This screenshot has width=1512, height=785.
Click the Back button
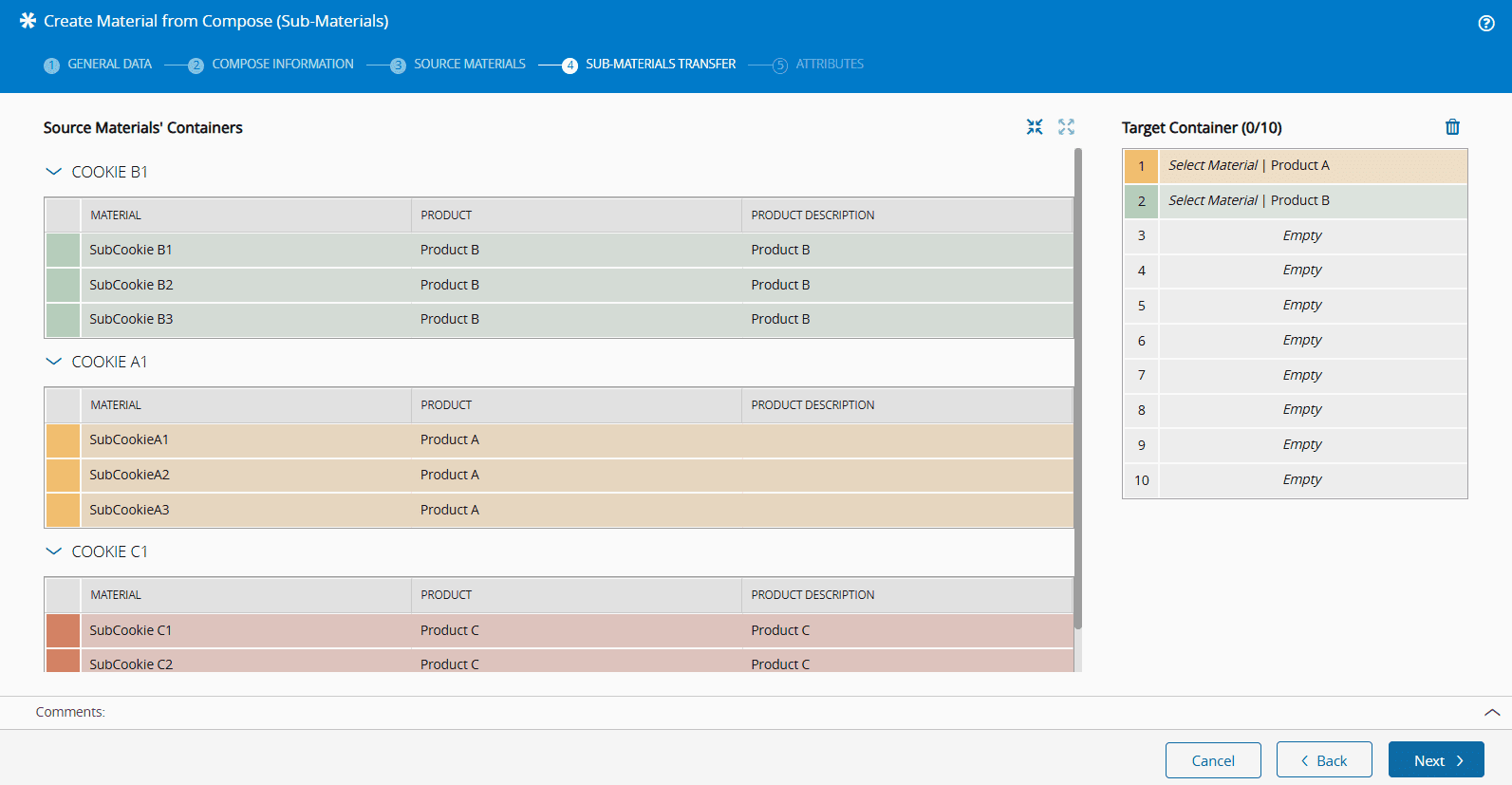click(1323, 760)
